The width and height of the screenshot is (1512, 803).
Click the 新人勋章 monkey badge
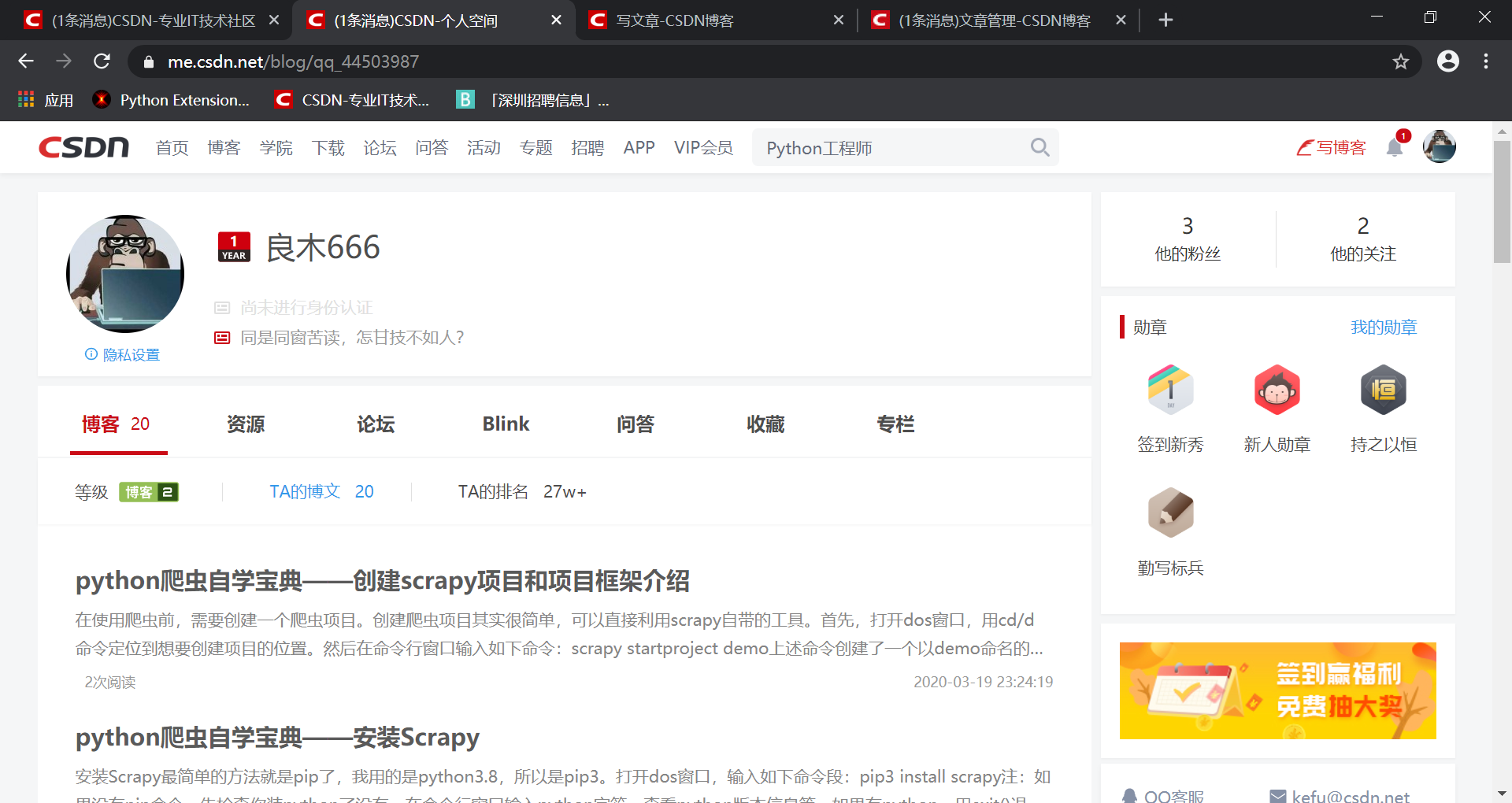(x=1277, y=390)
